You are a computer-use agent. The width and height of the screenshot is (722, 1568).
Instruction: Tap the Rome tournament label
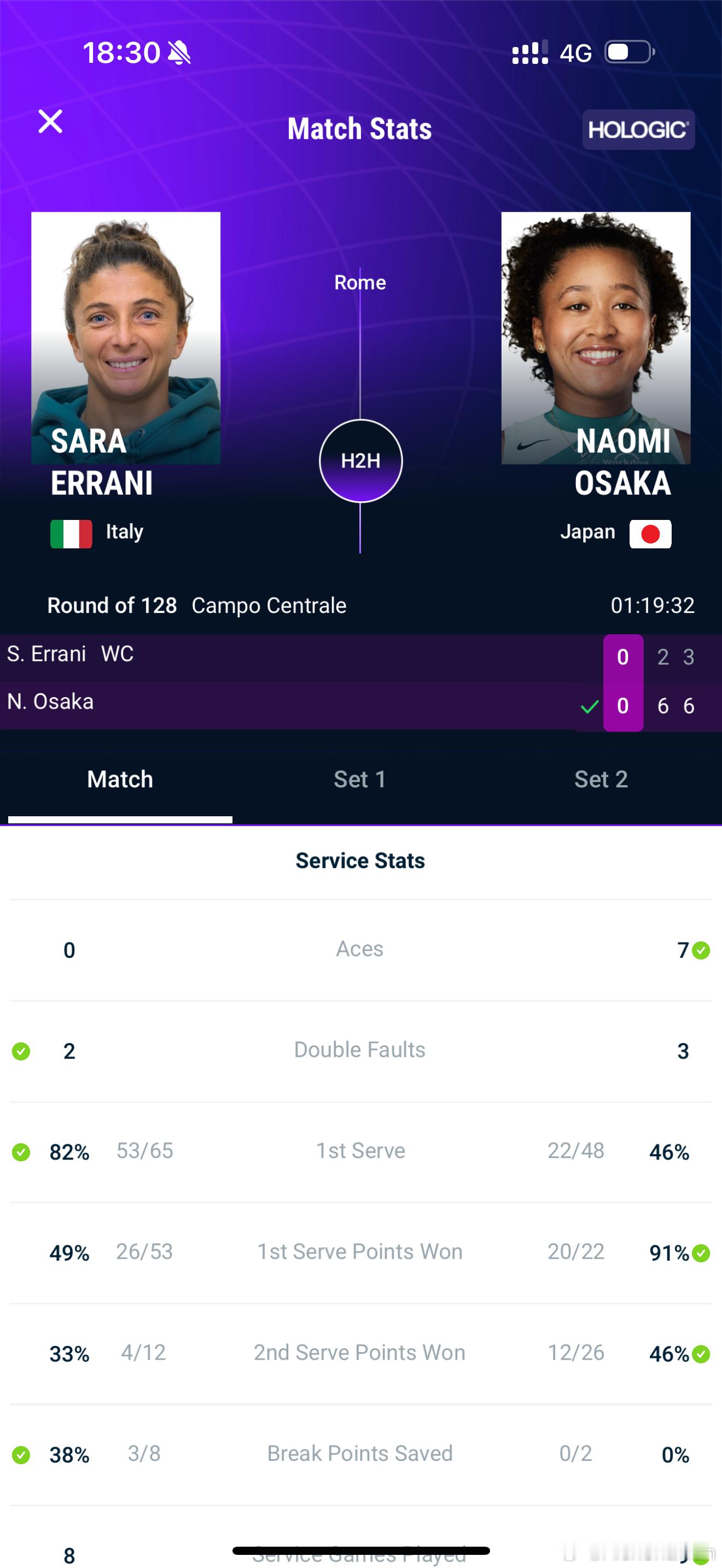click(x=360, y=283)
